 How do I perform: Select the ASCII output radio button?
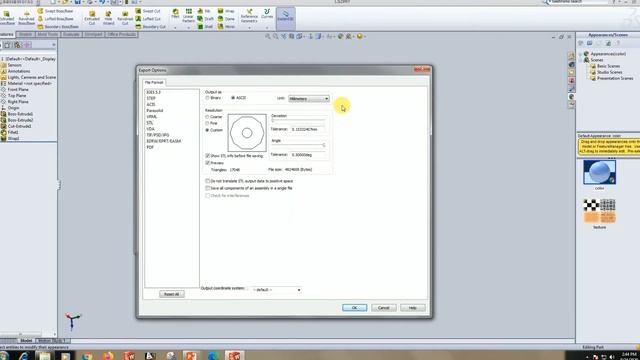233,98
